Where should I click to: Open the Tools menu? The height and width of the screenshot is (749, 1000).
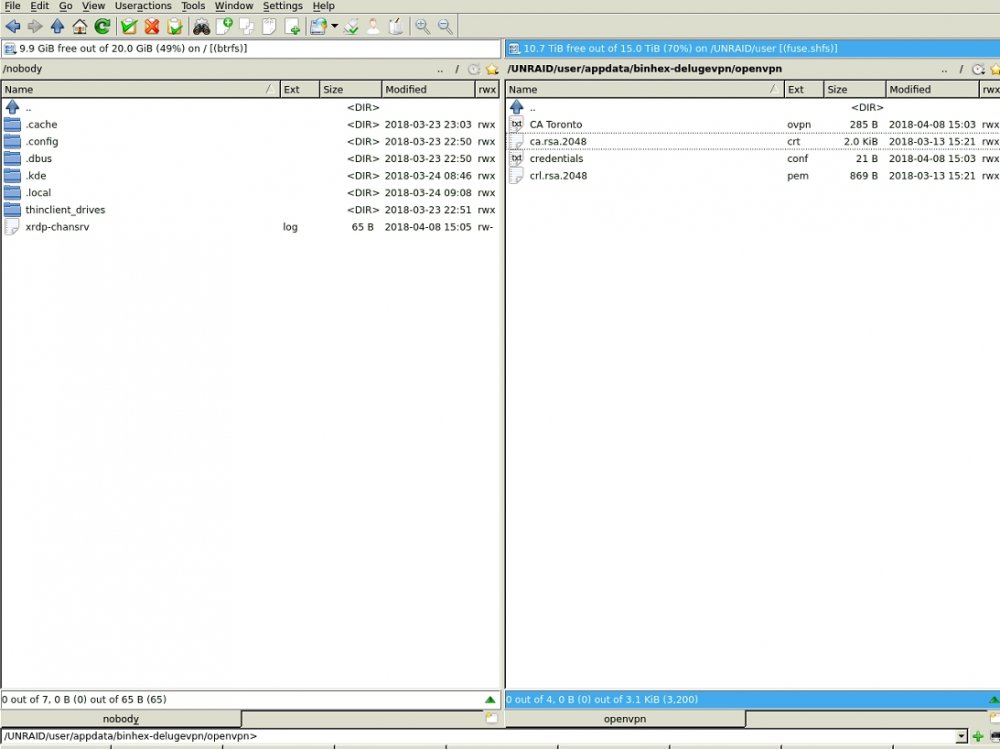(193, 6)
